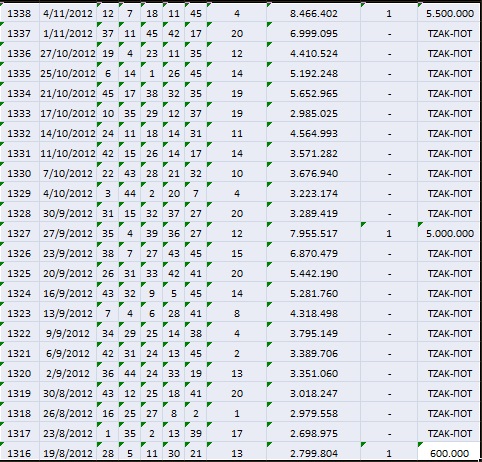Click date cell 19/8/2012
This screenshot has height=462, width=482.
click(68, 453)
